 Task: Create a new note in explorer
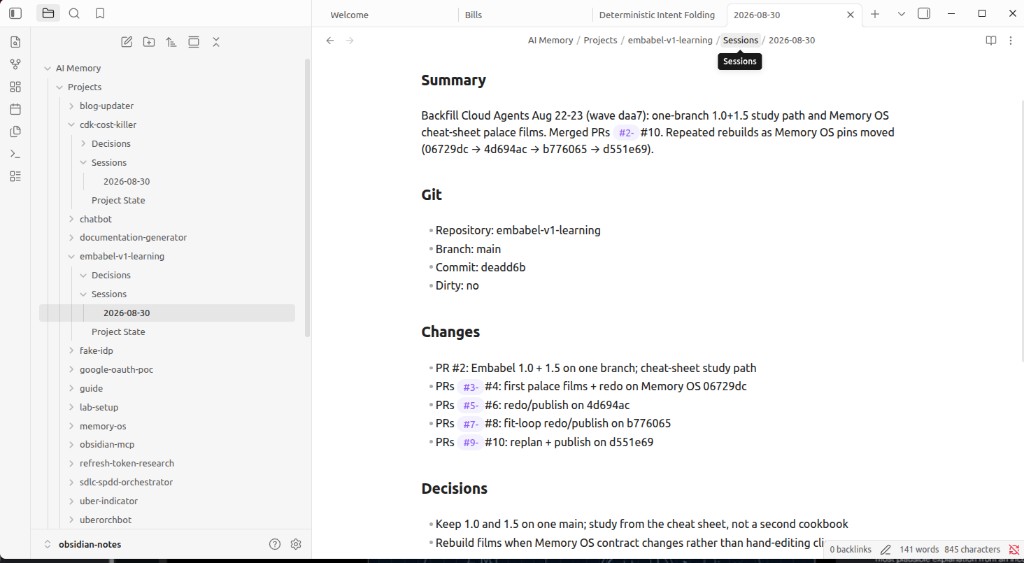point(127,42)
